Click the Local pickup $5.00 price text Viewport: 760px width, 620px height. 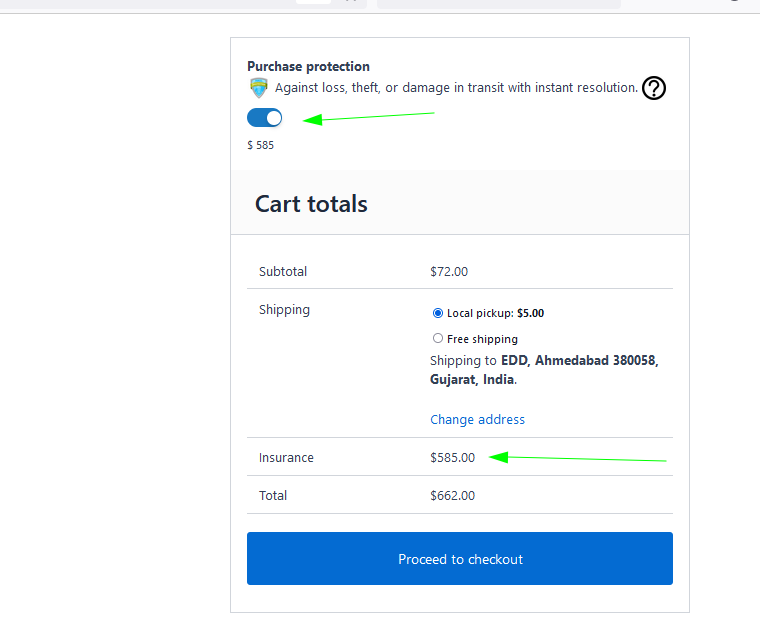point(530,313)
